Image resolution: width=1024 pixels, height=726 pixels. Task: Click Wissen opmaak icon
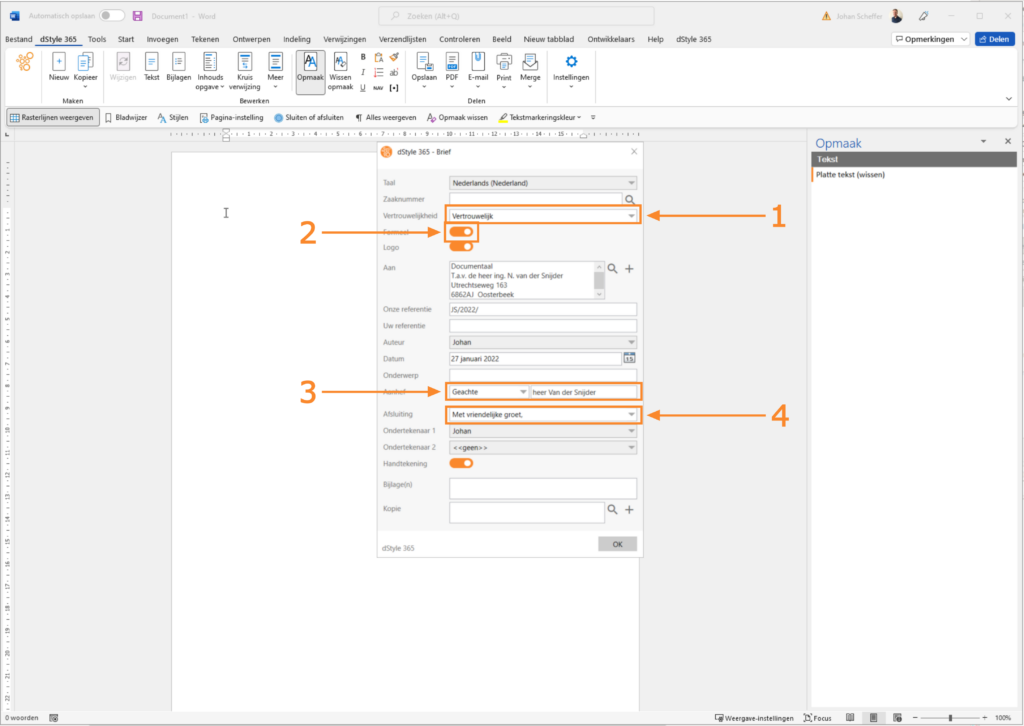coord(340,62)
